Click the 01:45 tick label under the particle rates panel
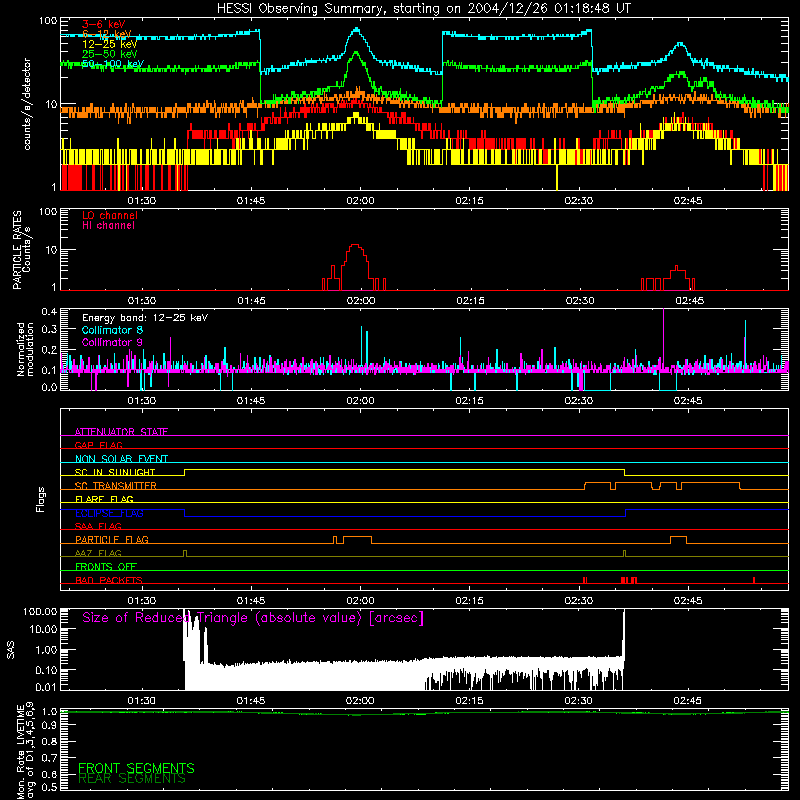 click(x=251, y=301)
